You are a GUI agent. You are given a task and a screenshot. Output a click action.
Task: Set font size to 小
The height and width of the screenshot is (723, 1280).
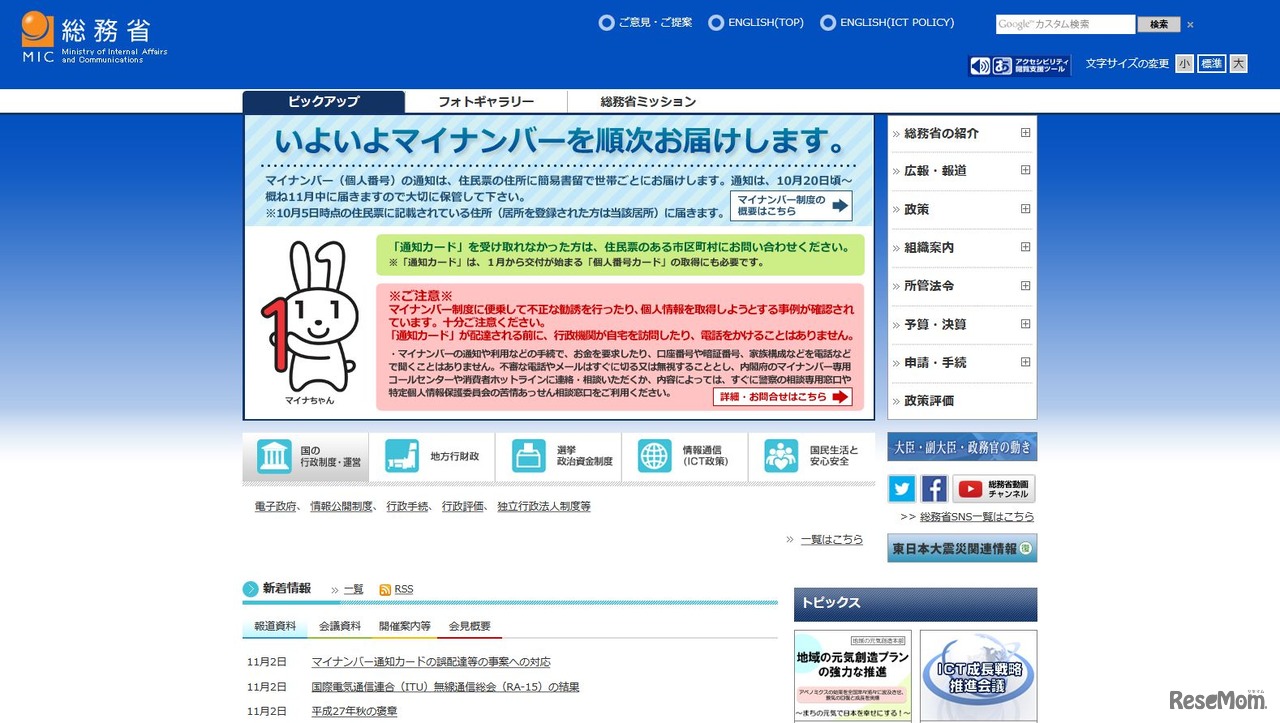click(x=1184, y=62)
